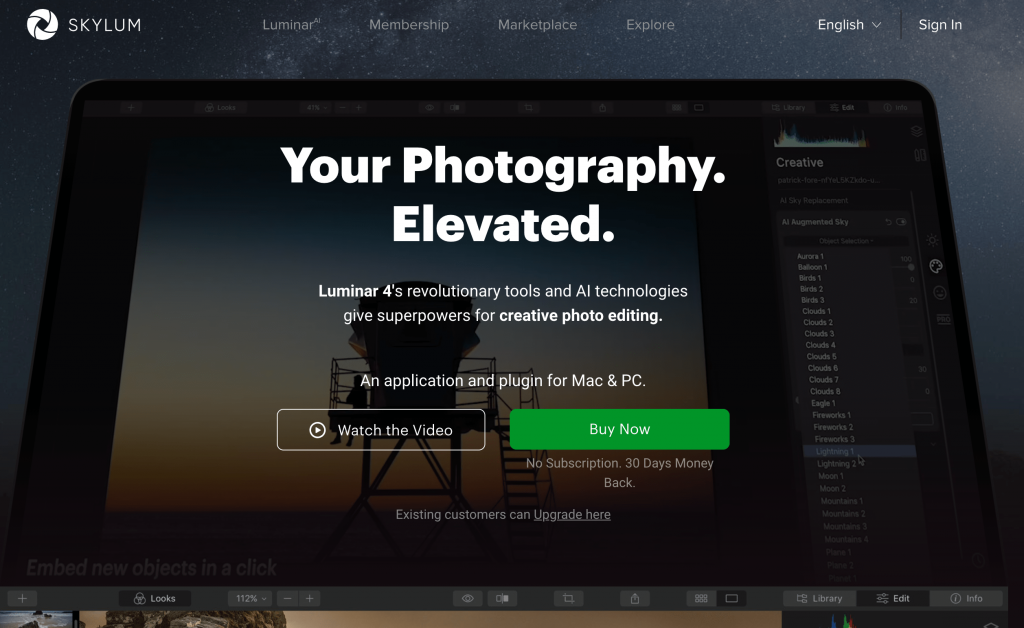Expand the English language dropdown
1024x628 pixels.
click(x=849, y=25)
